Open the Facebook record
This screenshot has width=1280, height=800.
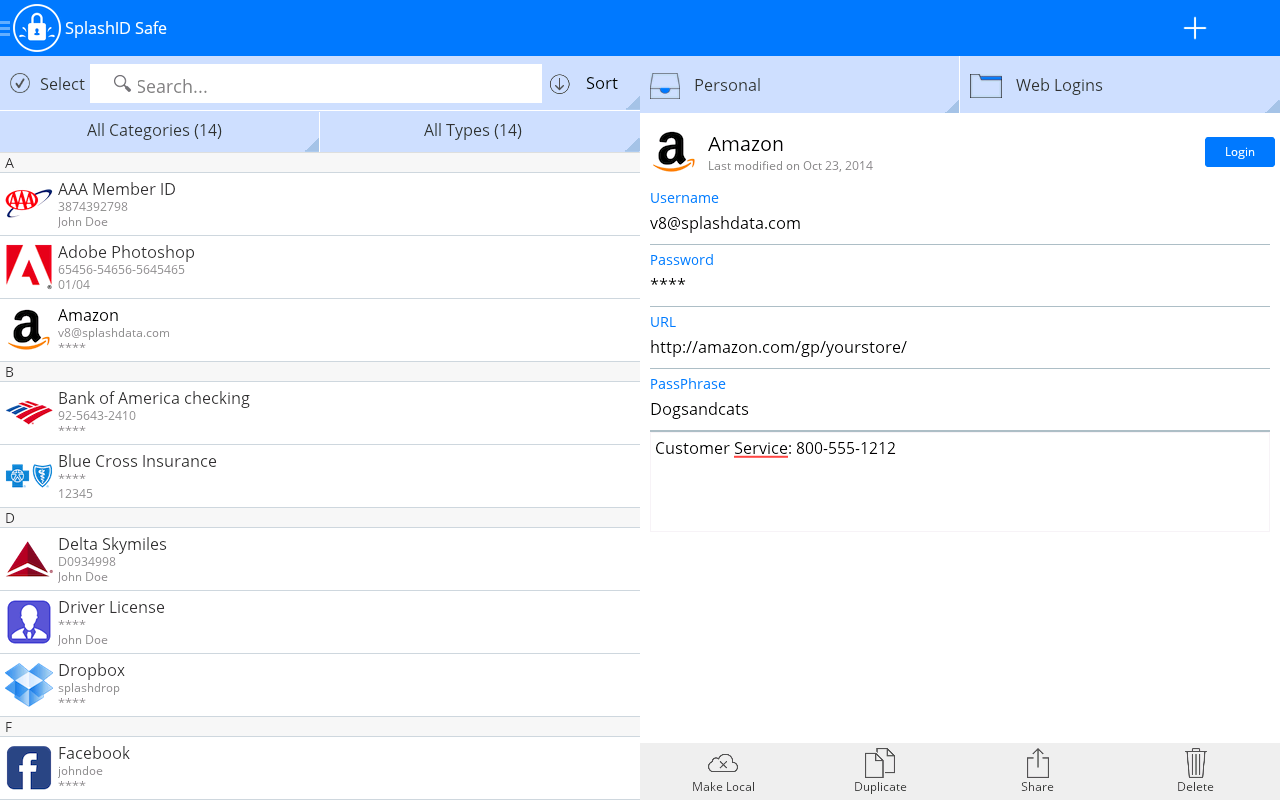coord(320,768)
